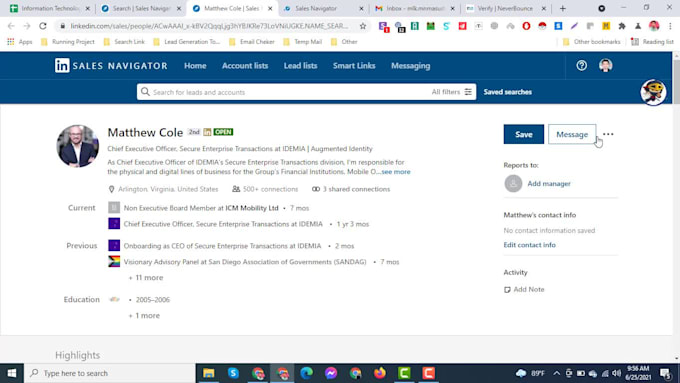The image size is (680, 383).
Task: Click the Message button
Action: click(x=572, y=134)
